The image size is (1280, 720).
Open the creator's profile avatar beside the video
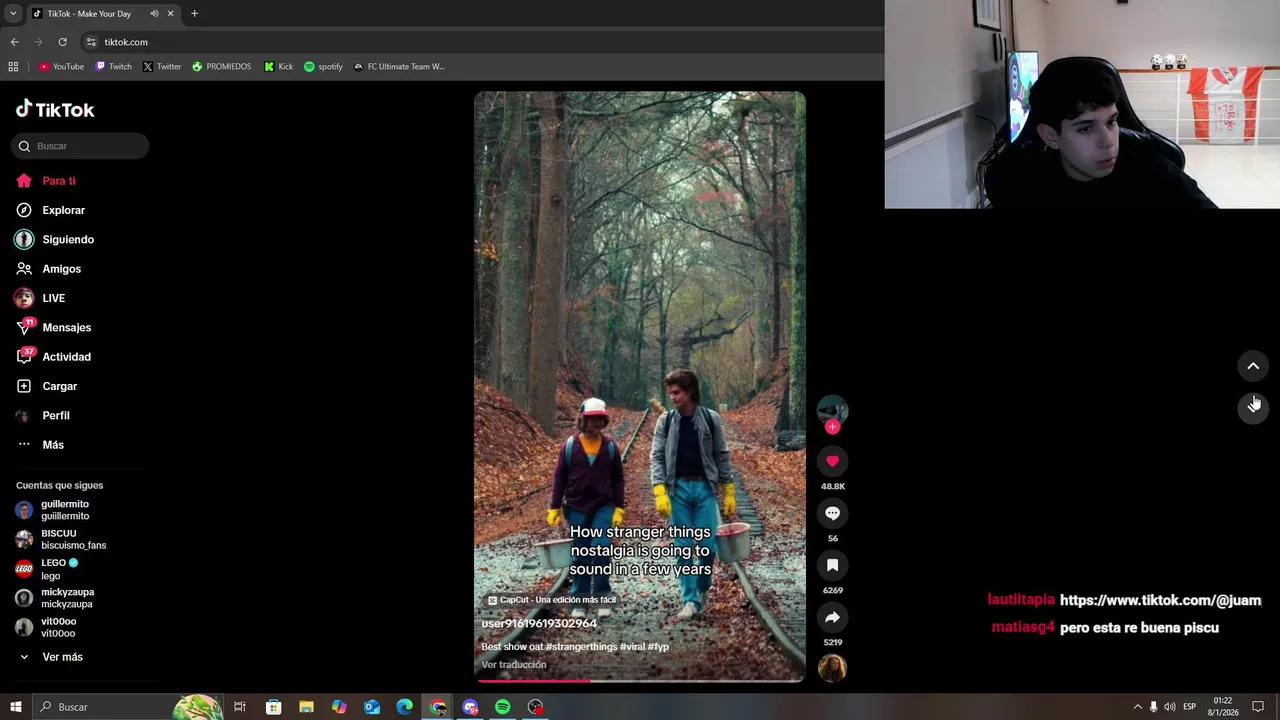[x=832, y=409]
